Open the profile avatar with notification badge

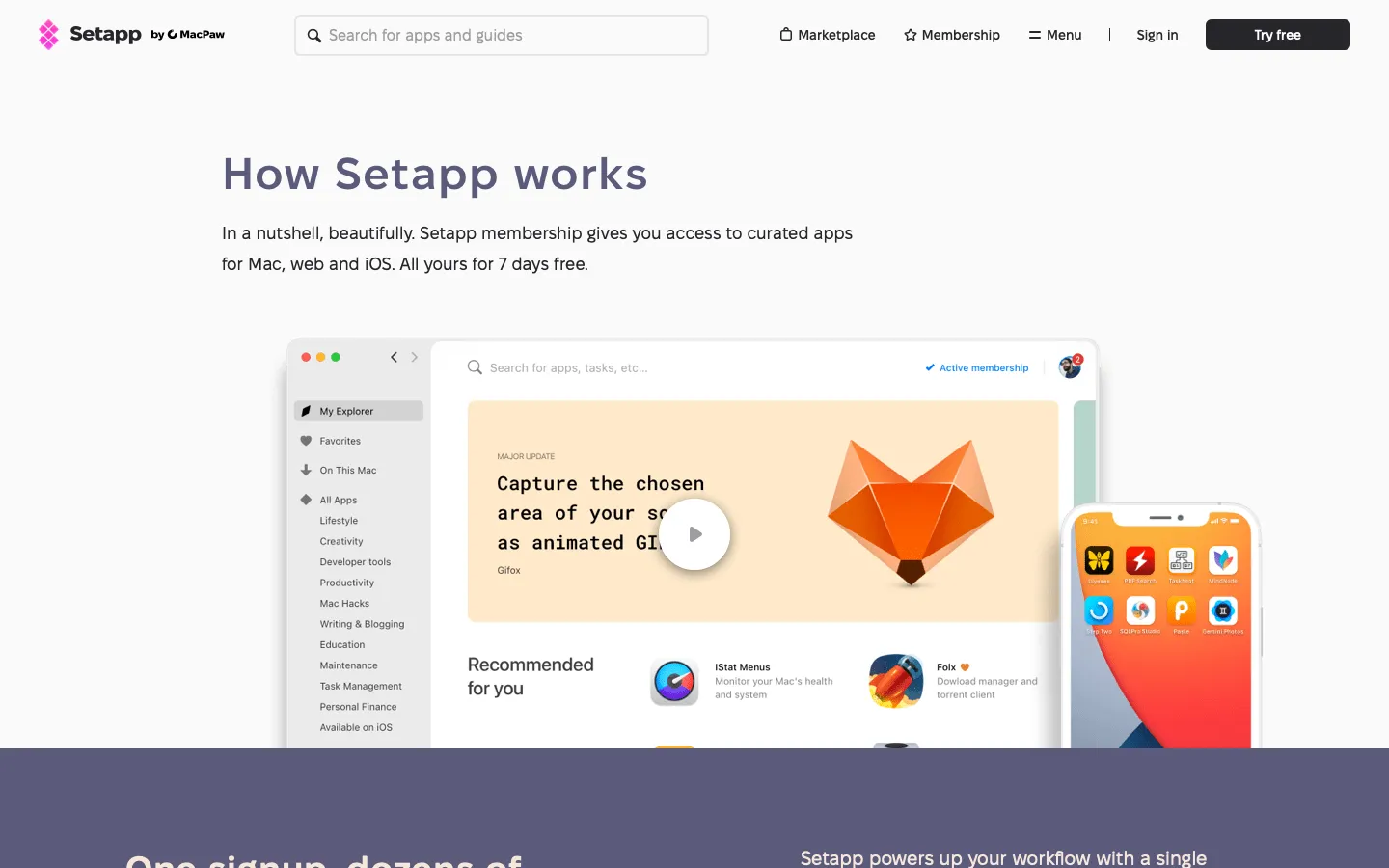coord(1071,366)
